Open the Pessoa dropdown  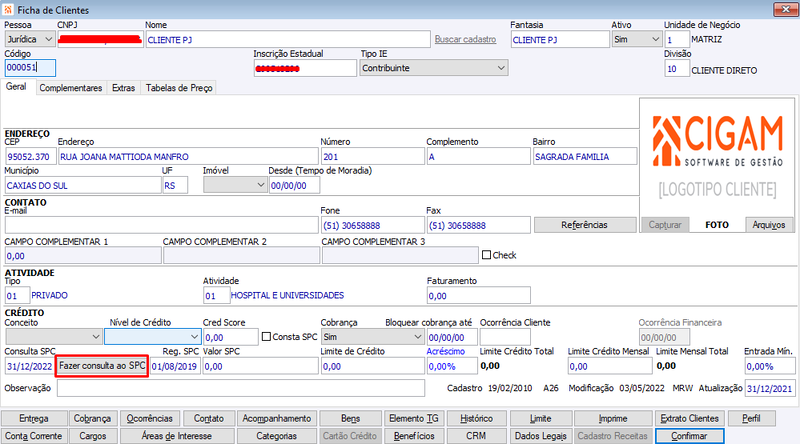[30, 39]
